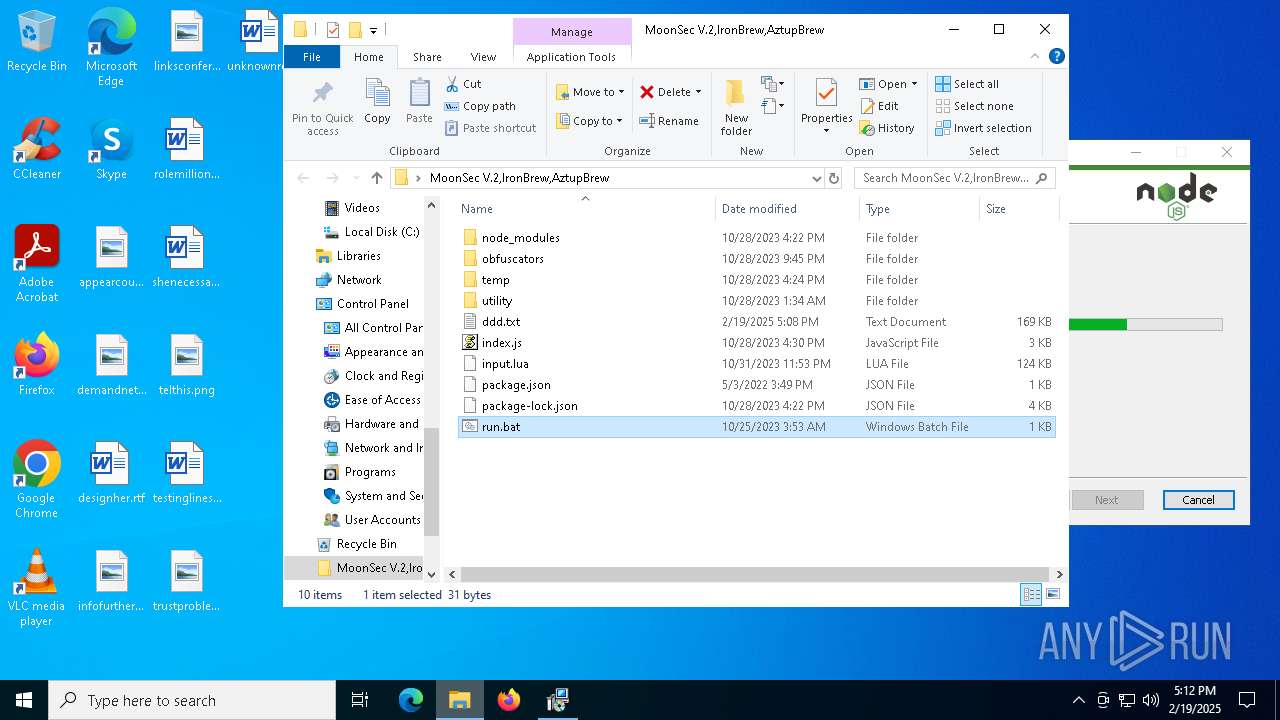Open Edge from the taskbar

[x=411, y=700]
